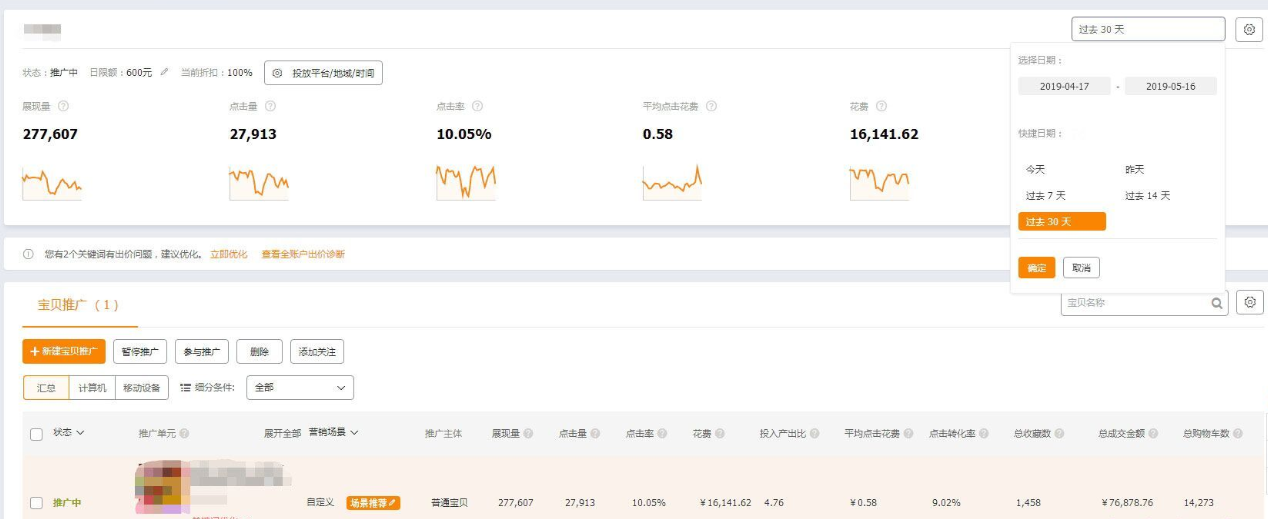
Task: Switch device filter to 移动设备
Action: pos(142,387)
